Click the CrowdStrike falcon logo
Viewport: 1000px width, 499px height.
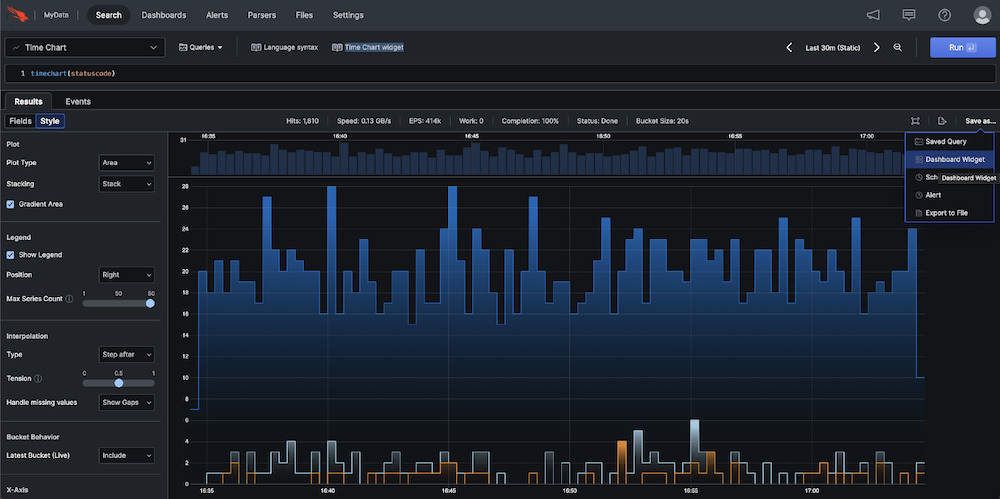[x=18, y=15]
